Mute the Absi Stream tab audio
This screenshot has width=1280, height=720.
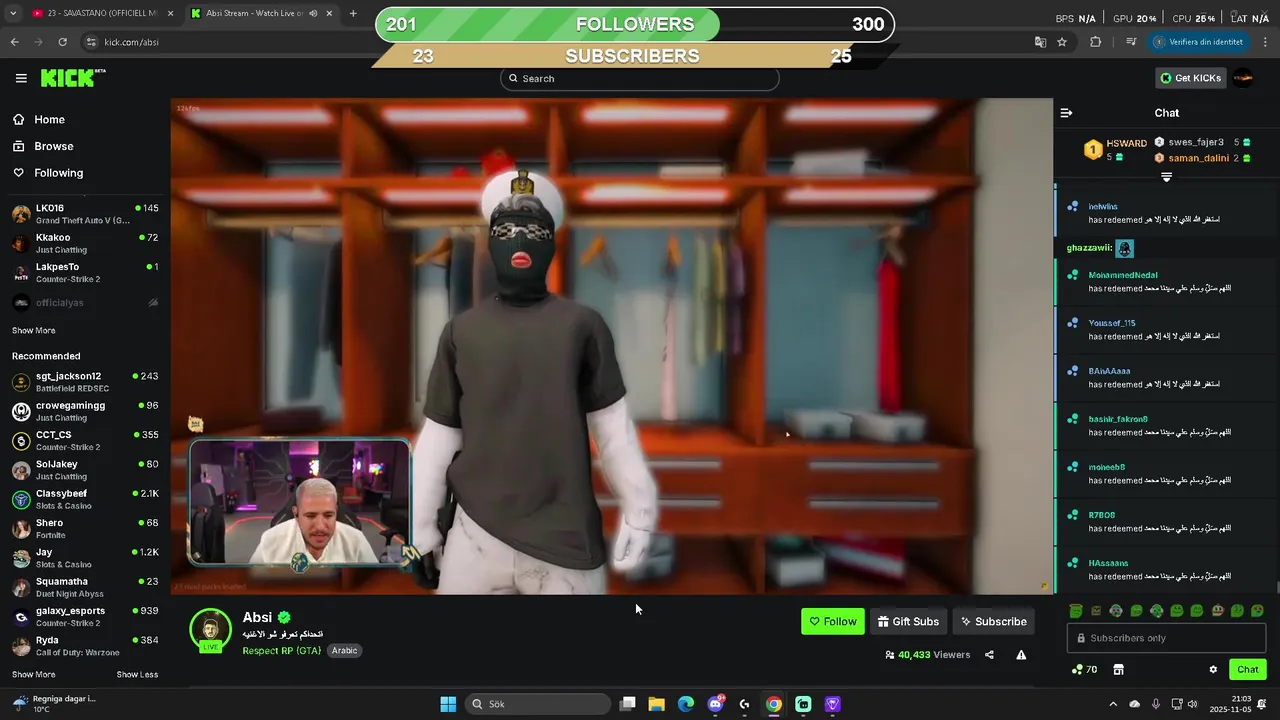point(313,13)
